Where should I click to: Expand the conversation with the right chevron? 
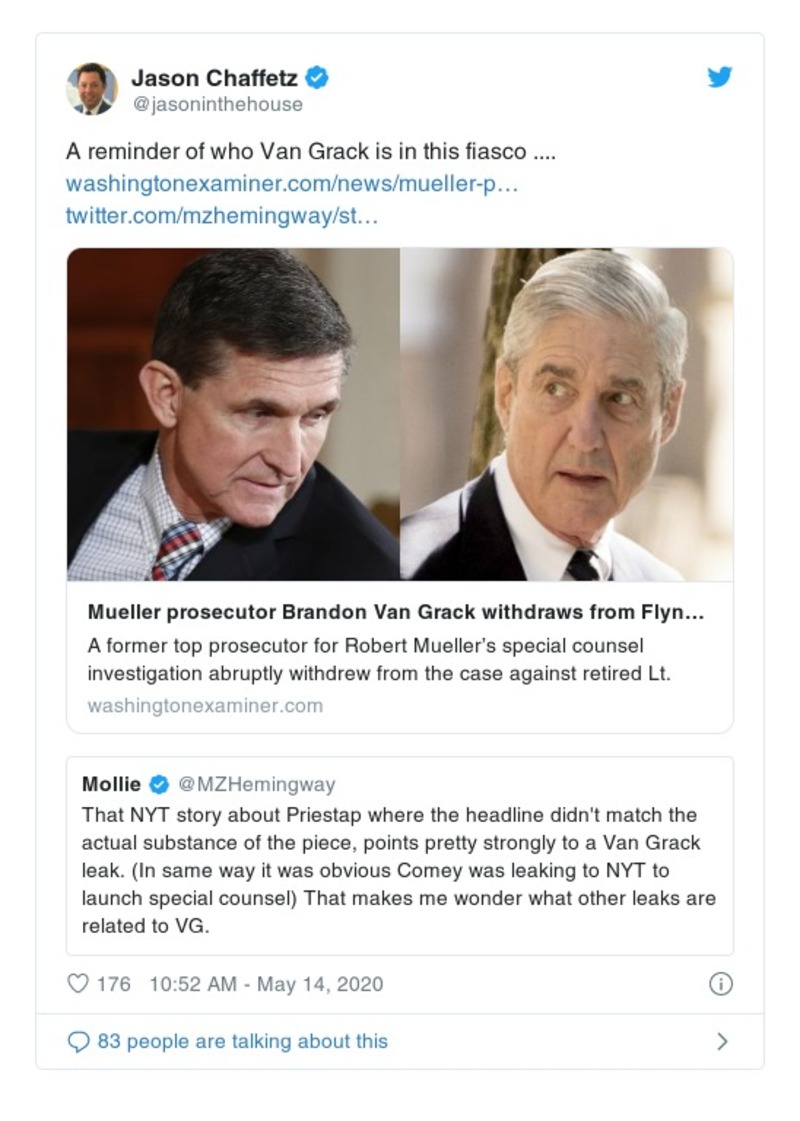pyautogui.click(x=722, y=1041)
